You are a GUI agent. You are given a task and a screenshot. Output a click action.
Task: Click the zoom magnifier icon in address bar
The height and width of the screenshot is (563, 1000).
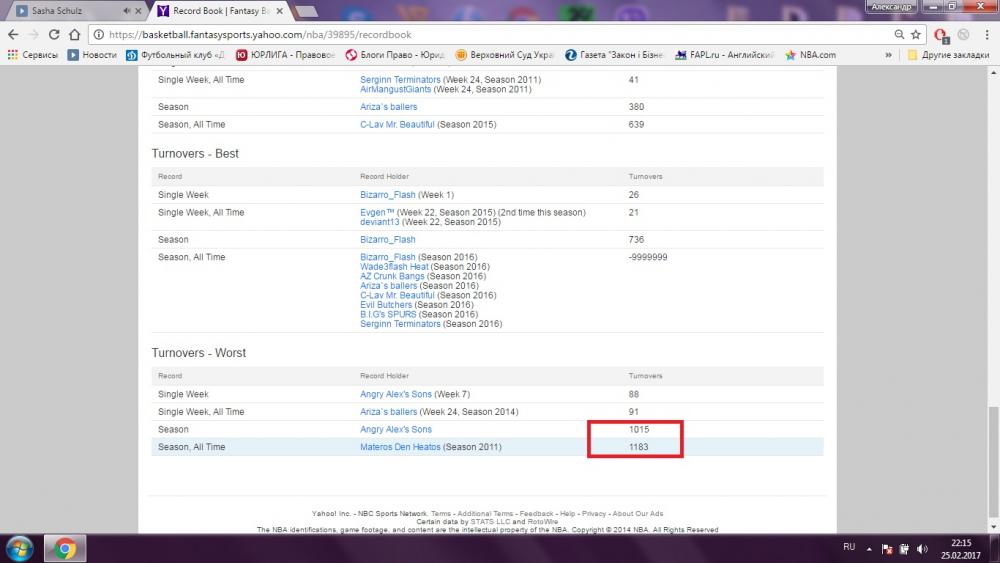click(899, 34)
